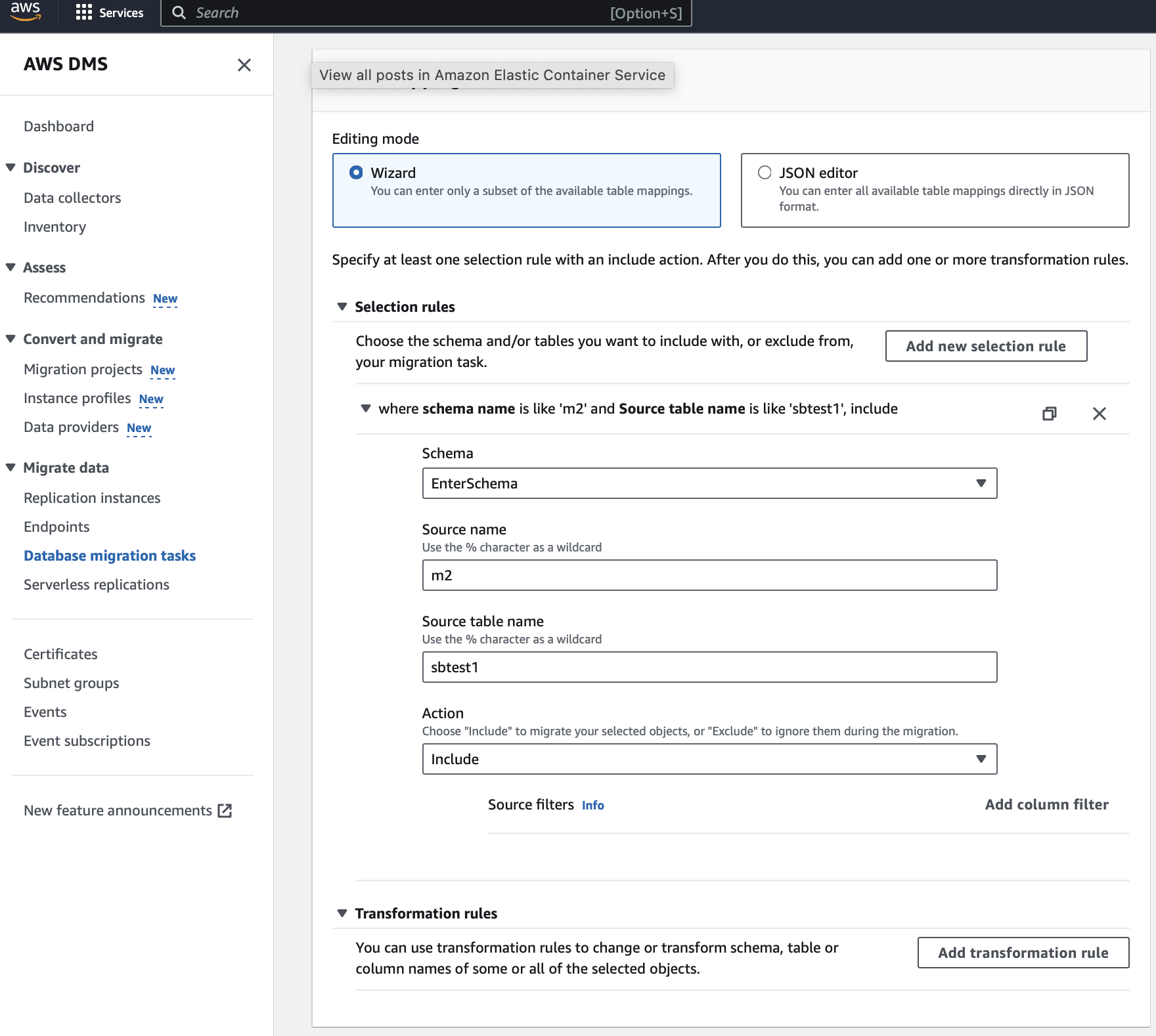Viewport: 1156px width, 1036px height.
Task: Open the Action Include dropdown
Action: (x=710, y=759)
